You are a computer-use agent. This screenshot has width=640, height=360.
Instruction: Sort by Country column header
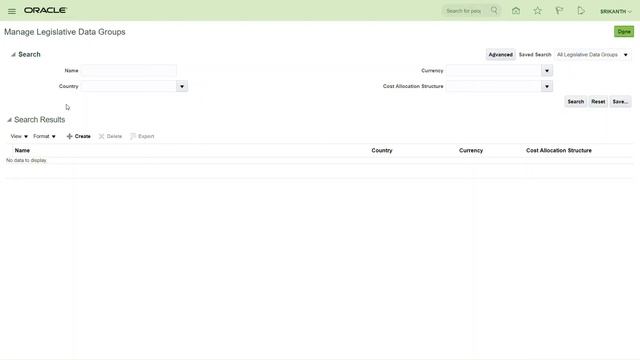click(x=382, y=151)
